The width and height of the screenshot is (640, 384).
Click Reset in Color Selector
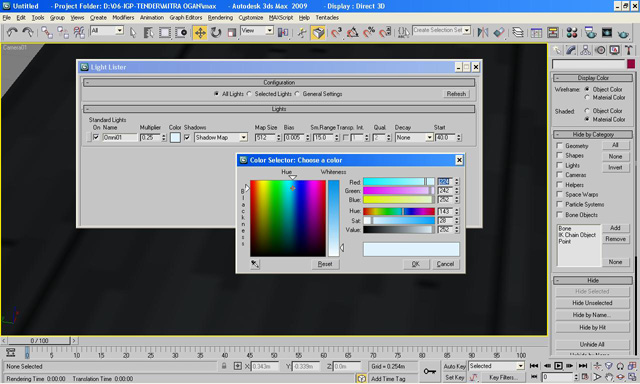(x=325, y=264)
